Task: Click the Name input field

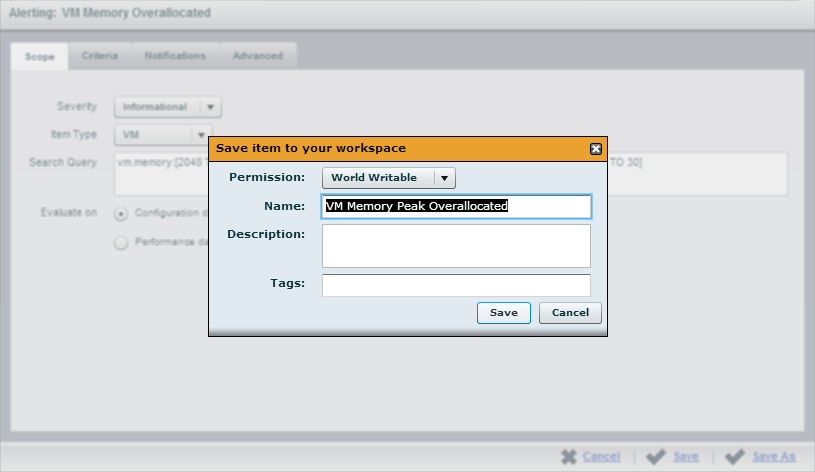Action: (x=456, y=206)
